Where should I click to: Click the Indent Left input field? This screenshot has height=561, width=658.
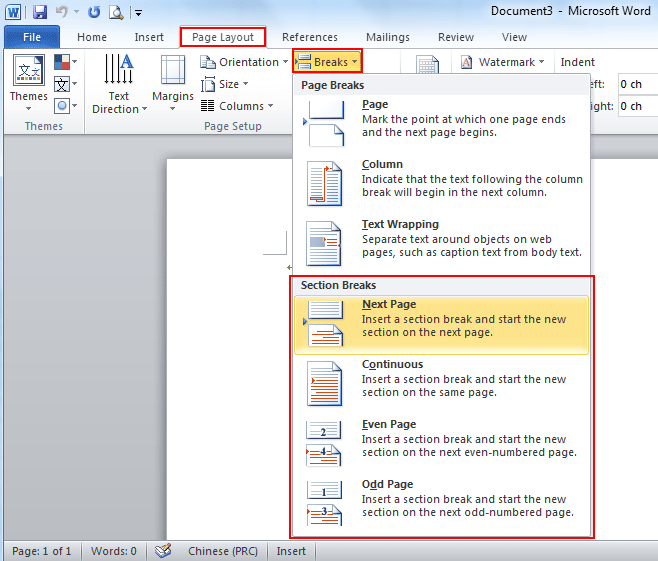coord(637,84)
